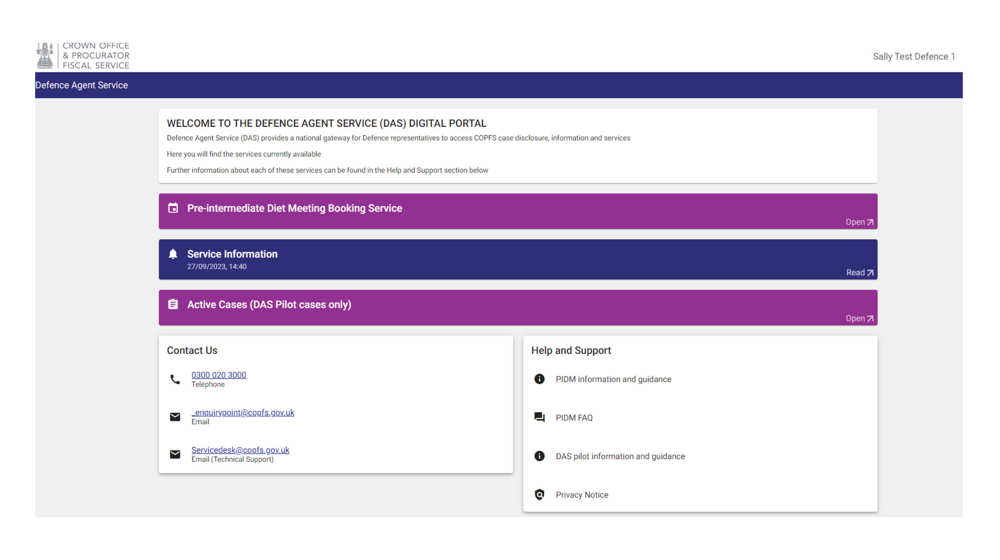The image size is (1000, 560).
Task: Click the clipboard icon beside Active Cases
Action: [x=173, y=305]
